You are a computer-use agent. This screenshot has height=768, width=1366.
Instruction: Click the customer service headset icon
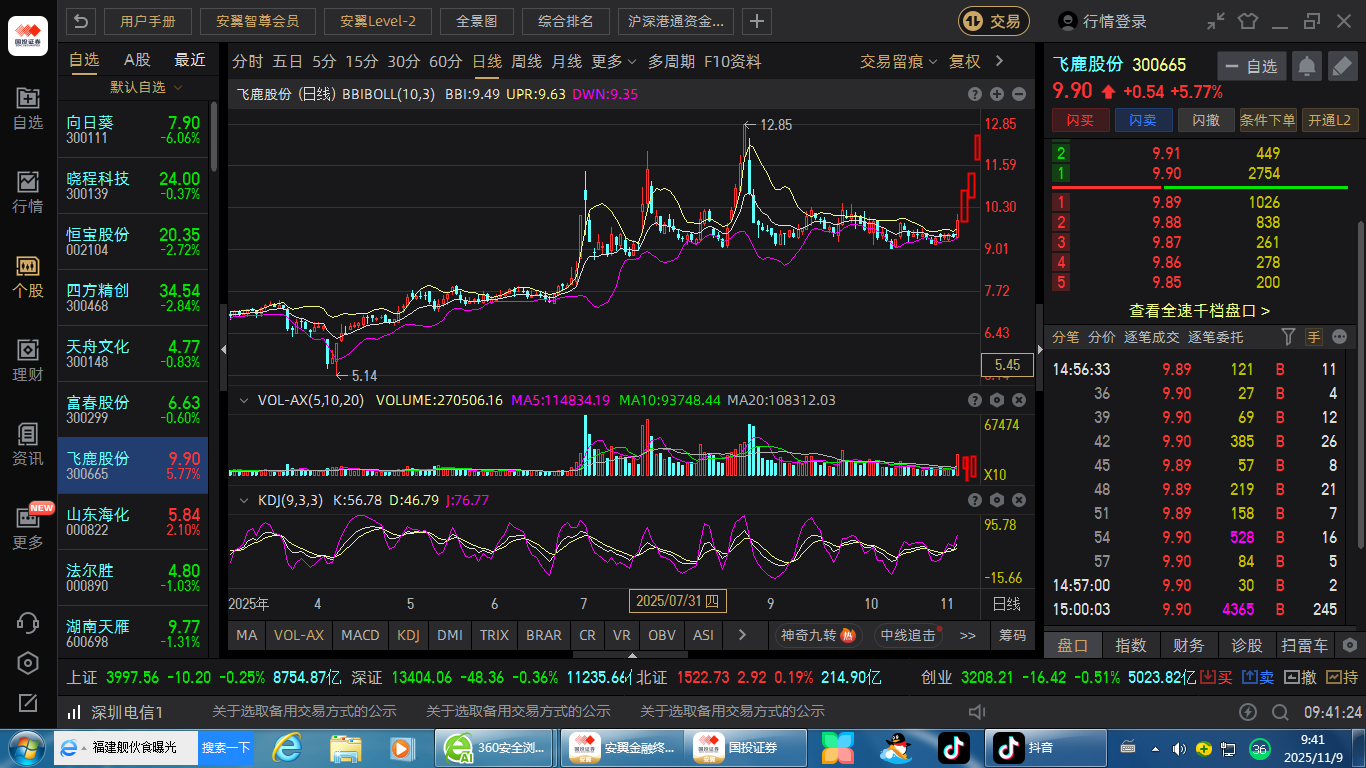click(28, 623)
